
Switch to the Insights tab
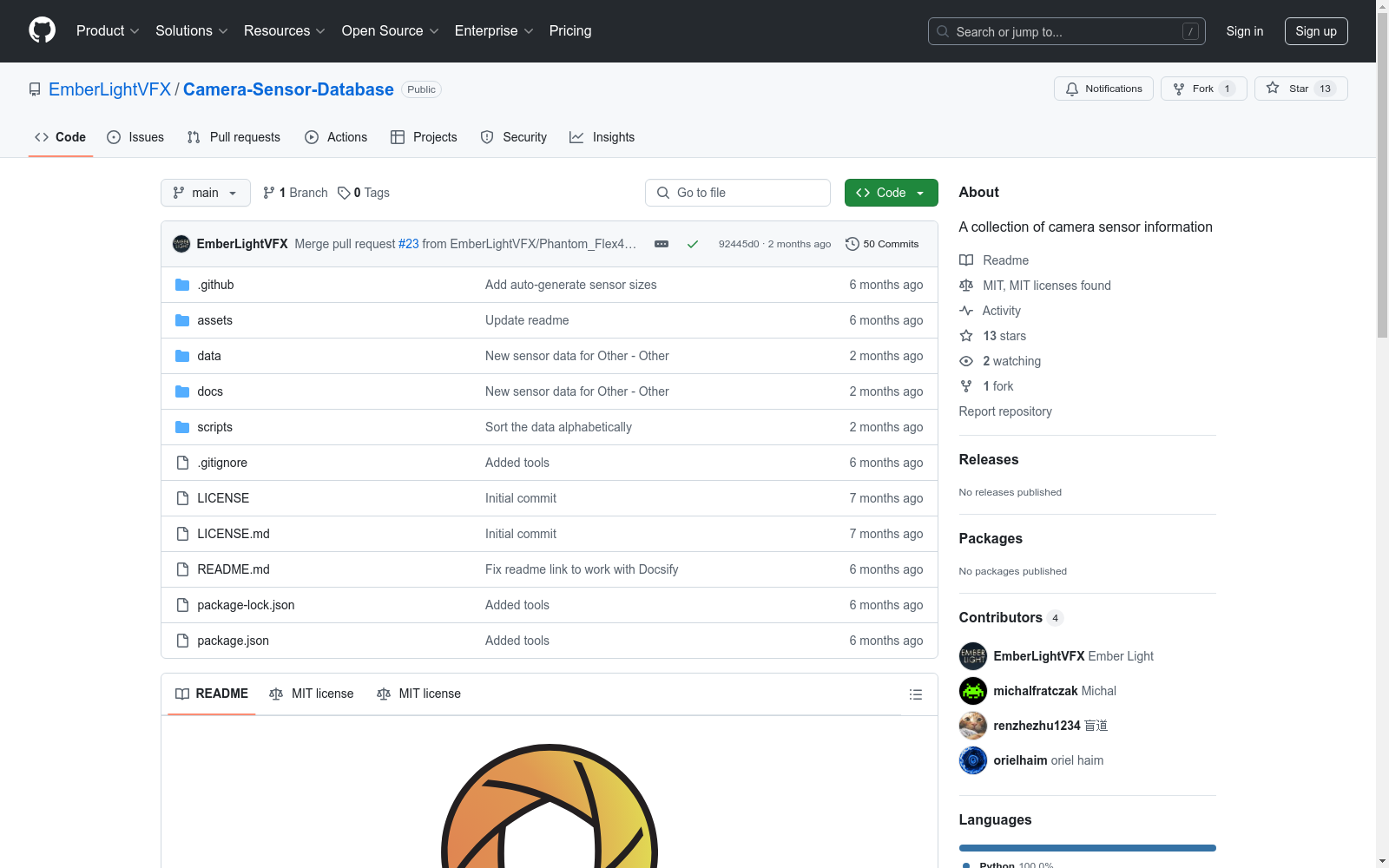tap(602, 137)
